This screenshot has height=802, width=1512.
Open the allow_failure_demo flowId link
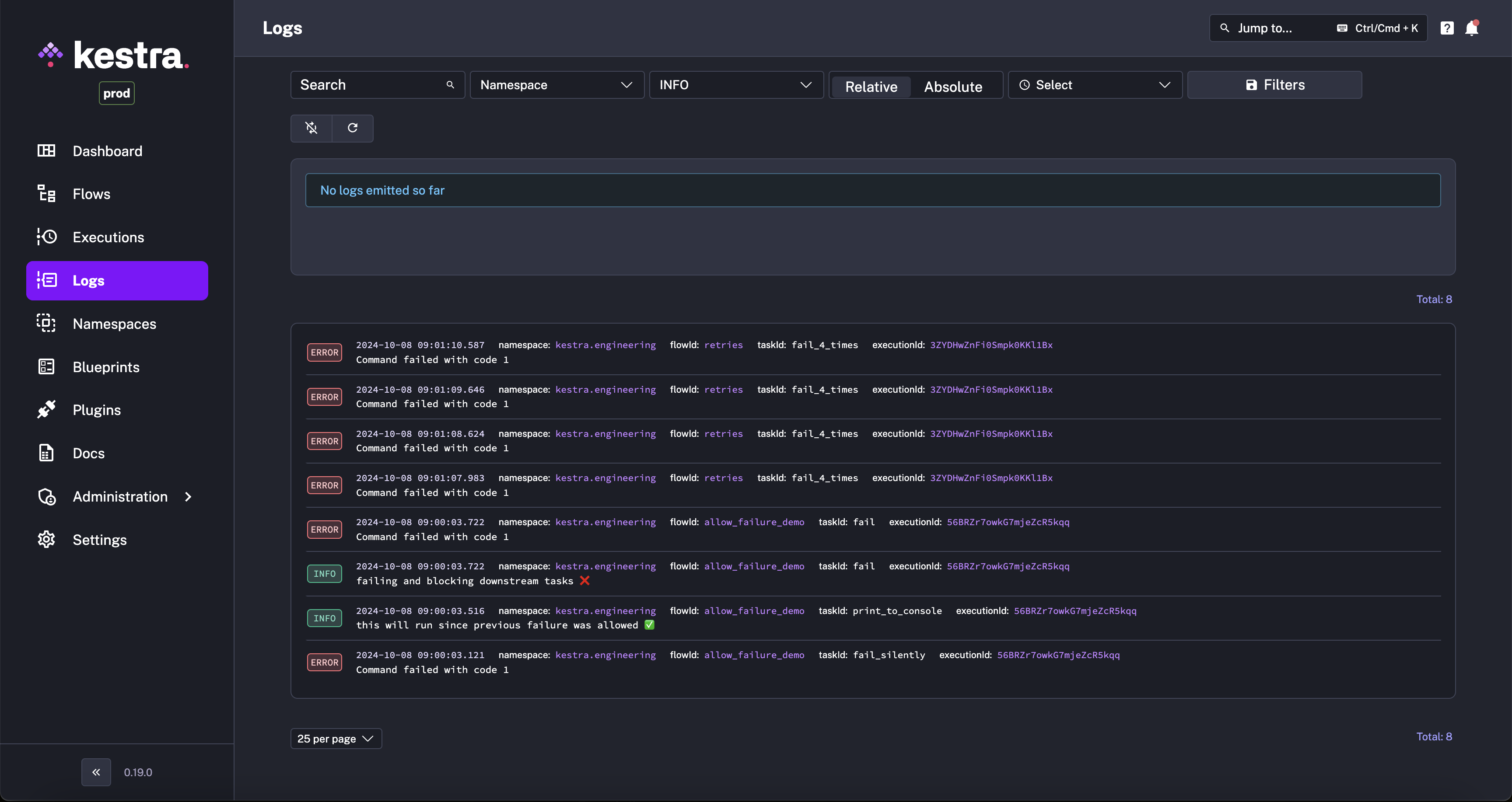coord(754,522)
